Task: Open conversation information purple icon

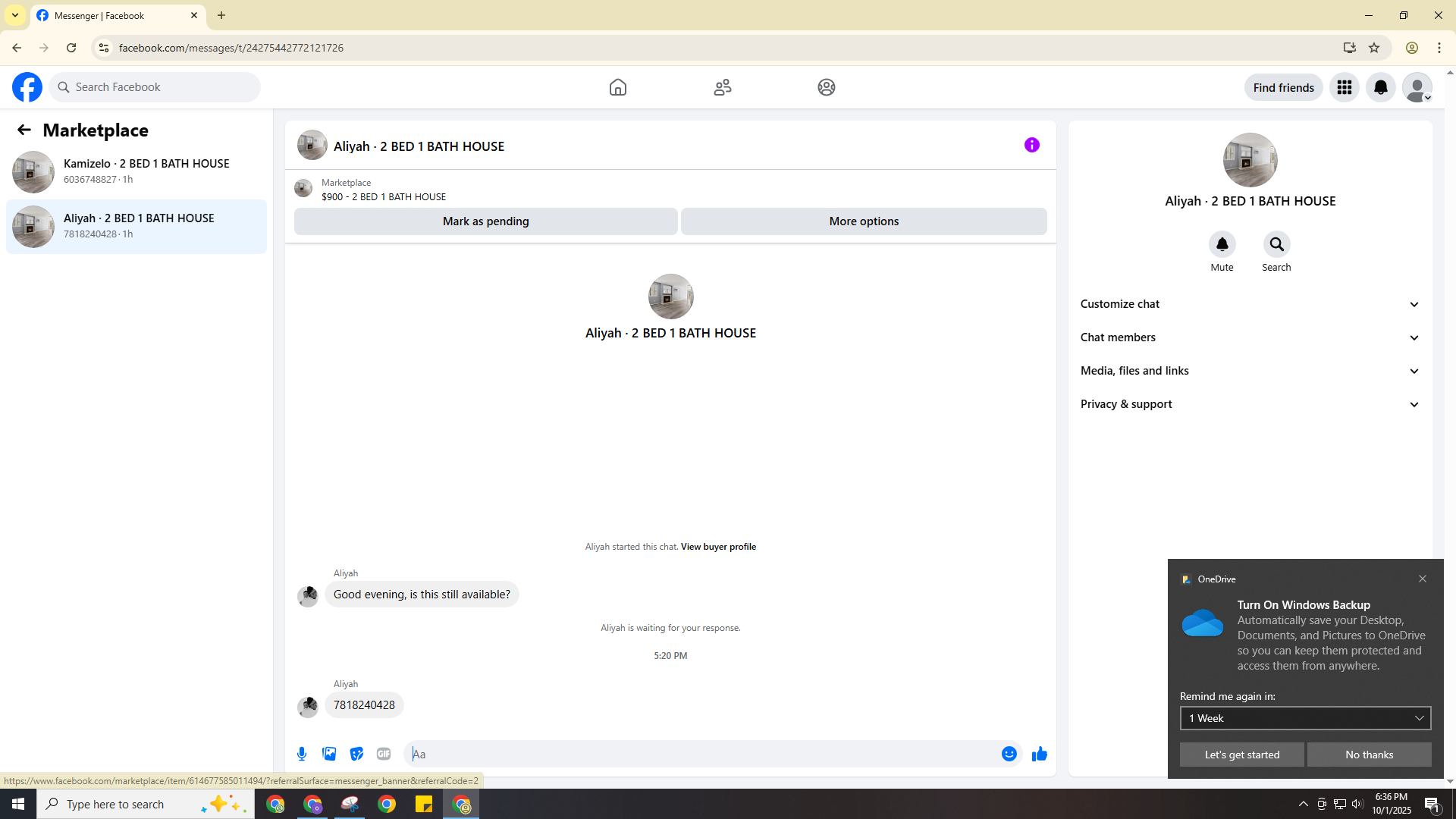Action: click(1032, 145)
